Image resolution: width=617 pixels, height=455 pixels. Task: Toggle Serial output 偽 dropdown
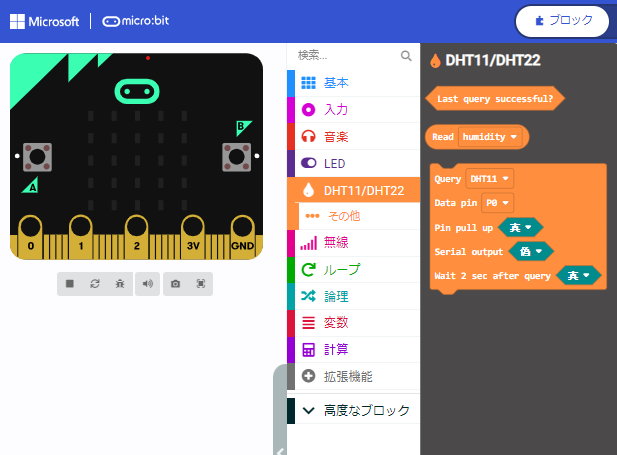(x=531, y=252)
